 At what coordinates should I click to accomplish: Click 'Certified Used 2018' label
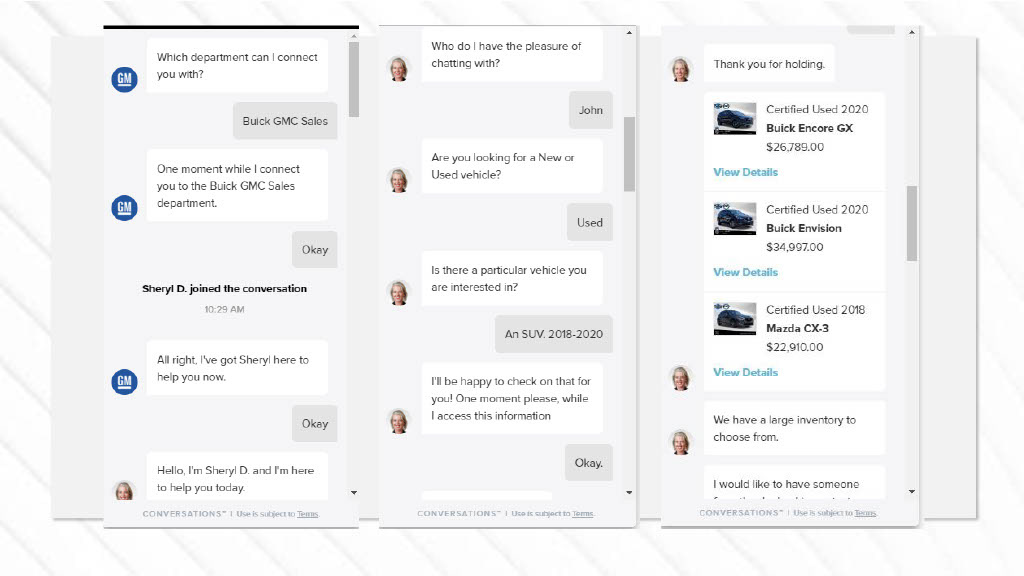[816, 310]
